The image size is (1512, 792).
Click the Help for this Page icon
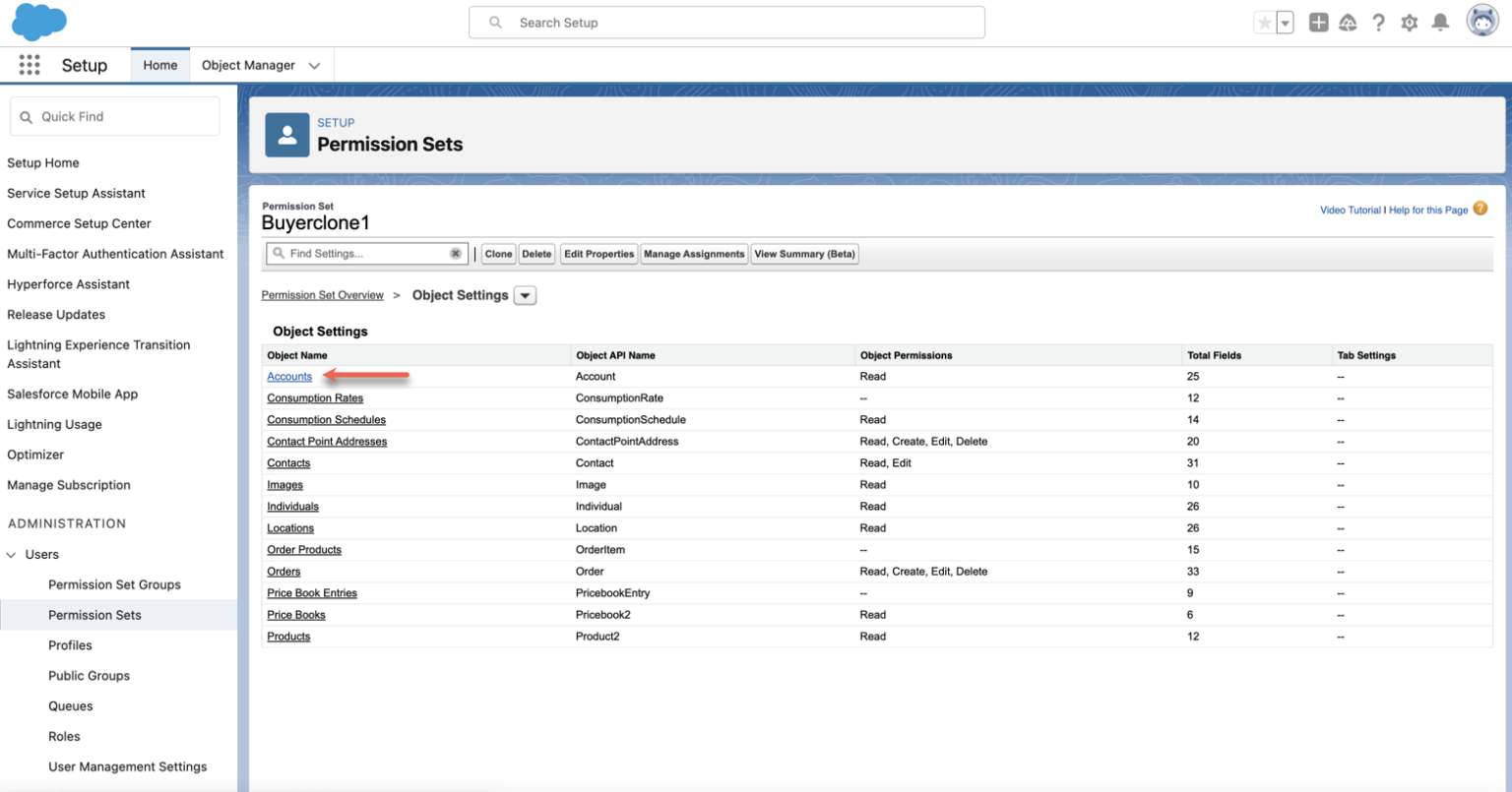point(1480,209)
